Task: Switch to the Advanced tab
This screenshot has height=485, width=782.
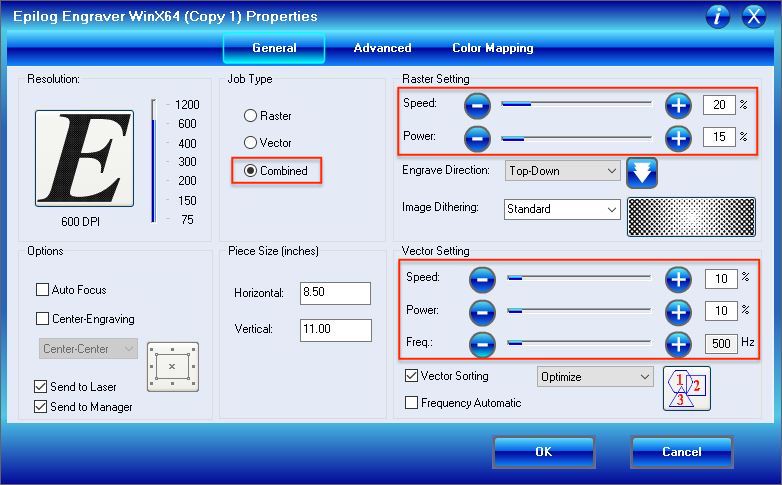Action: tap(383, 48)
